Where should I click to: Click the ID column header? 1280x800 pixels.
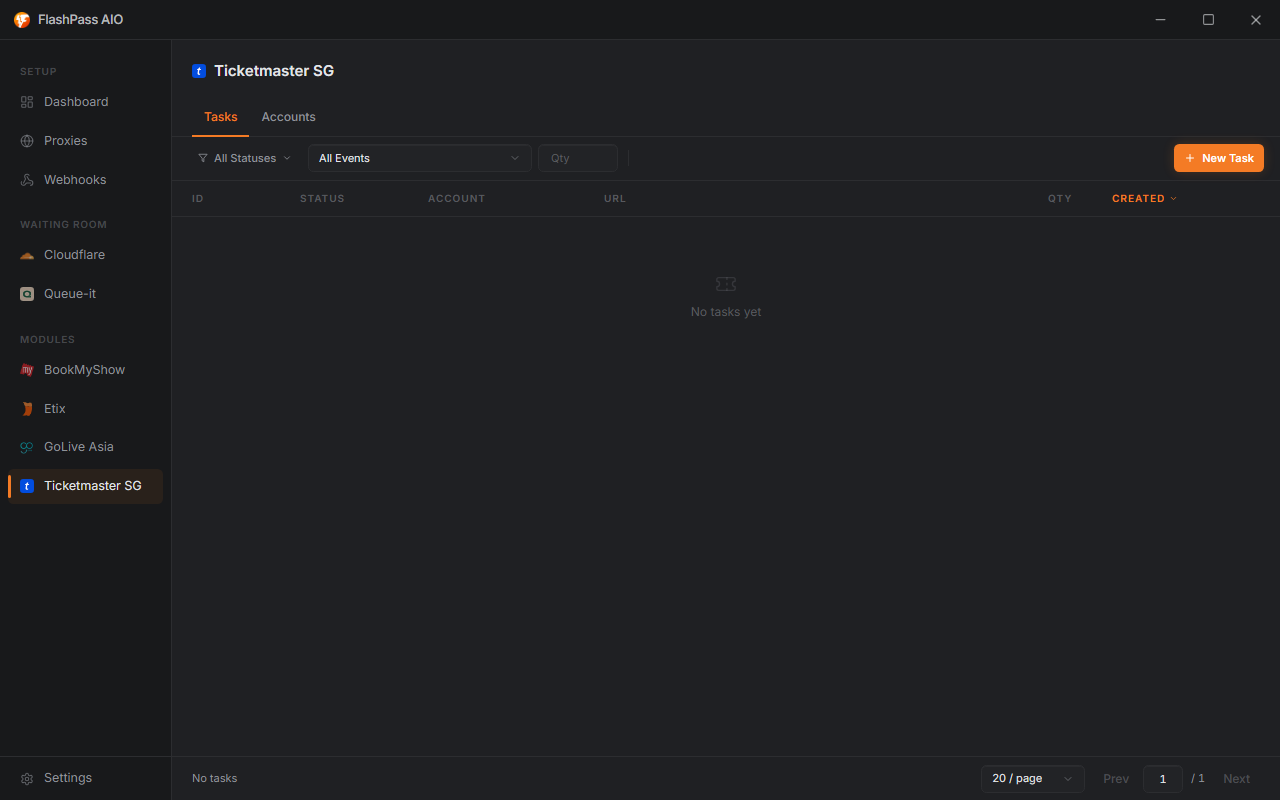click(198, 199)
